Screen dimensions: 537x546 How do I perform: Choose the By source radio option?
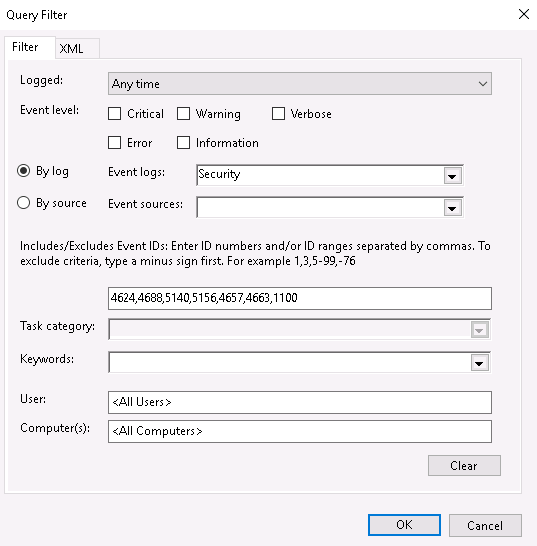[24, 203]
